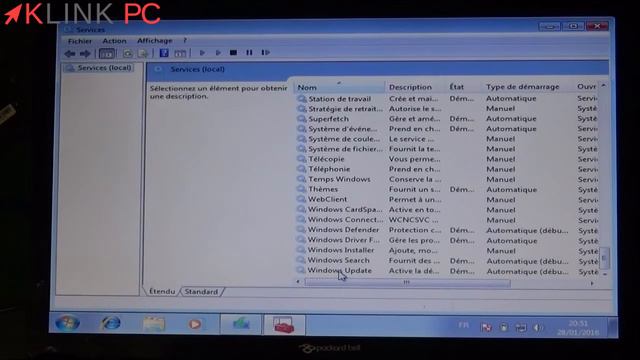Image resolution: width=640 pixels, height=360 pixels.
Task: Click the second play icon in the toolbar
Action: click(x=218, y=53)
